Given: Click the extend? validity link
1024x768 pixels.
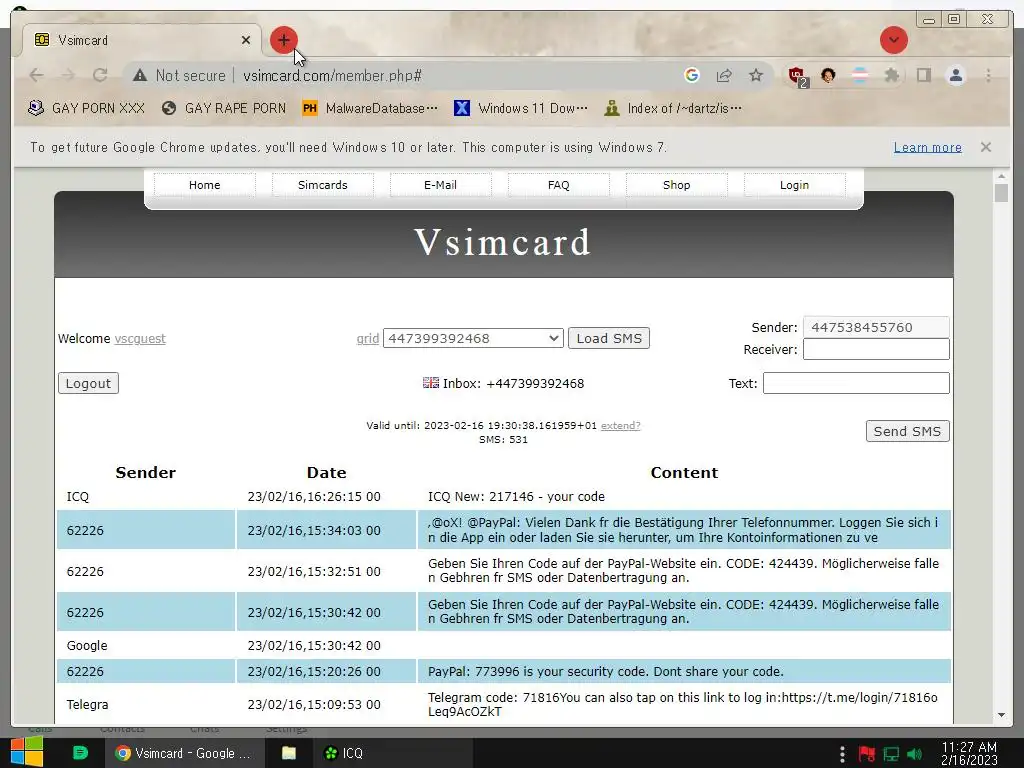Looking at the screenshot, I should 620,426.
